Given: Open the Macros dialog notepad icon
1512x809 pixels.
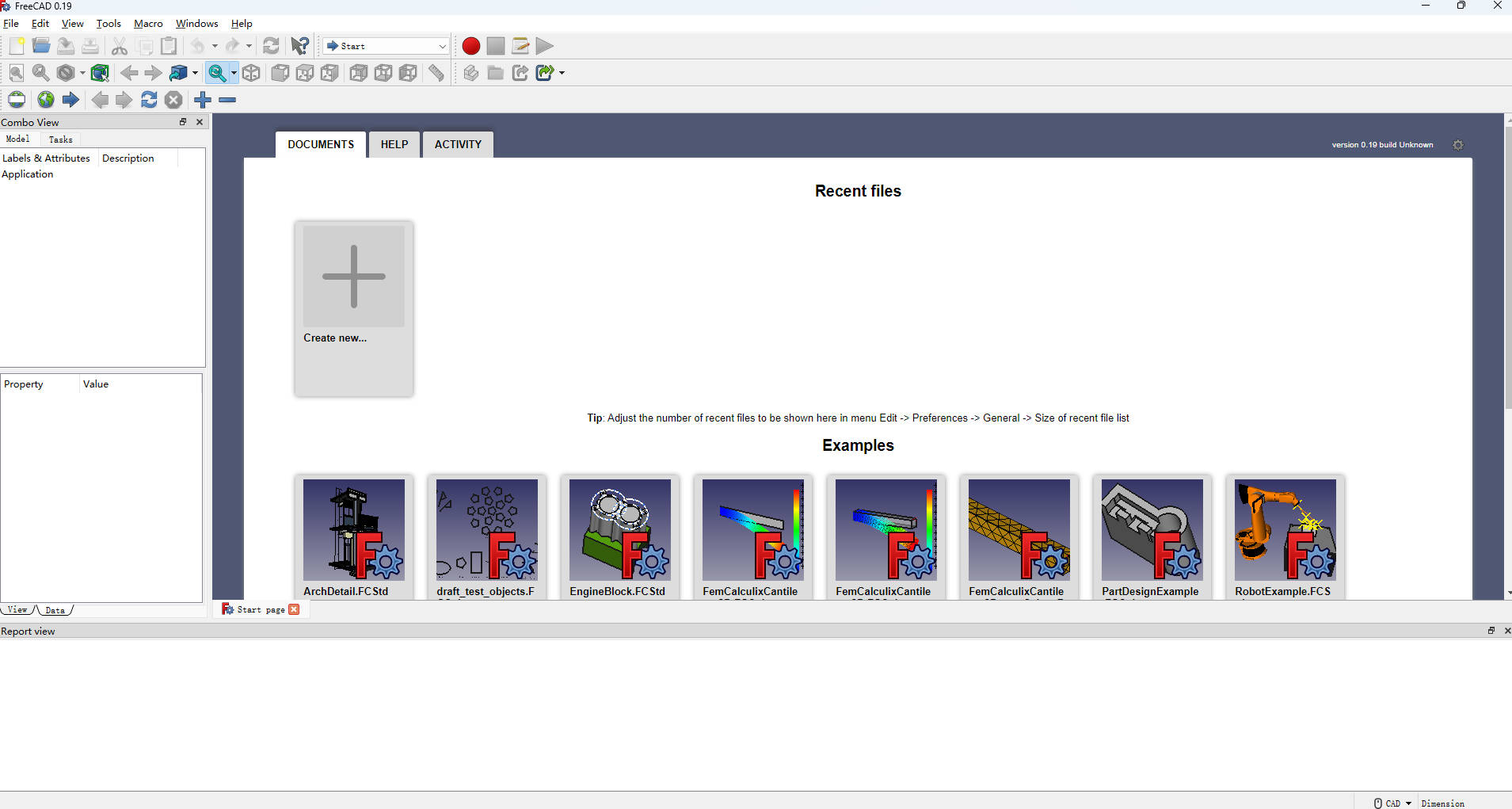Looking at the screenshot, I should tap(520, 46).
